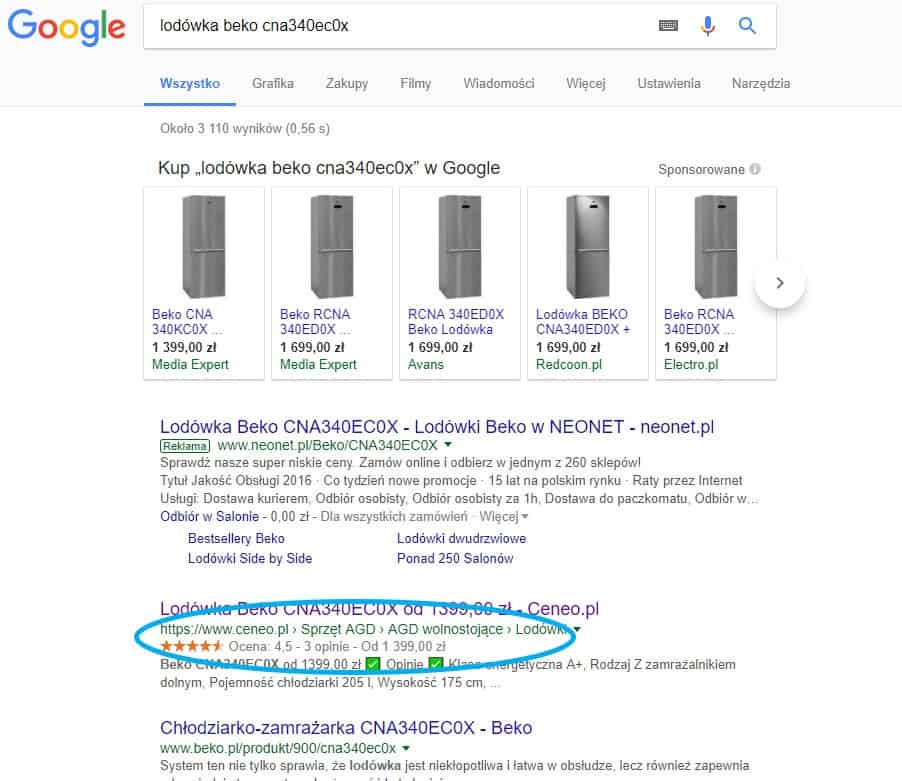Screen dimensions: 902x781
Task: Open the Więcej search menu
Action: (x=586, y=83)
